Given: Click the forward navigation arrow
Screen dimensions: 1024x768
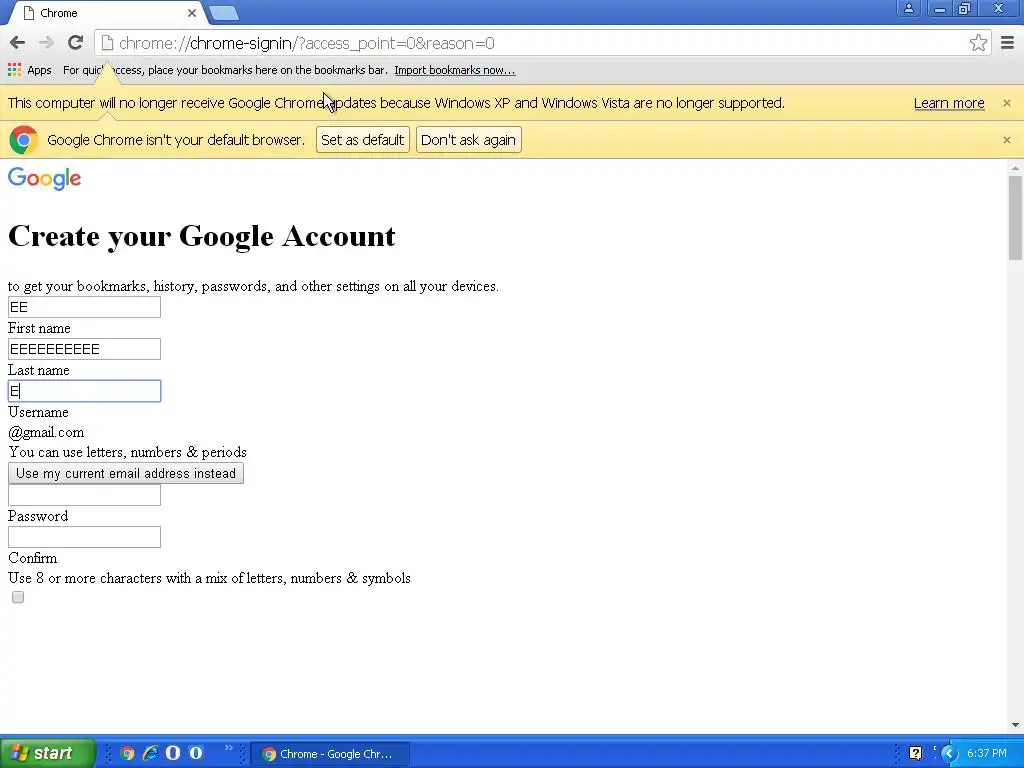Looking at the screenshot, I should (46, 43).
